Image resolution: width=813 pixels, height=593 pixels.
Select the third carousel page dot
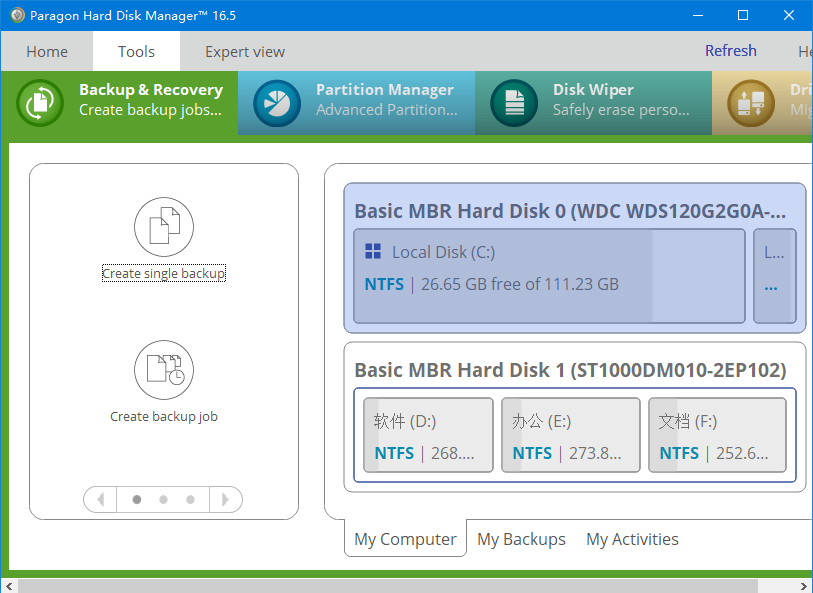point(190,500)
